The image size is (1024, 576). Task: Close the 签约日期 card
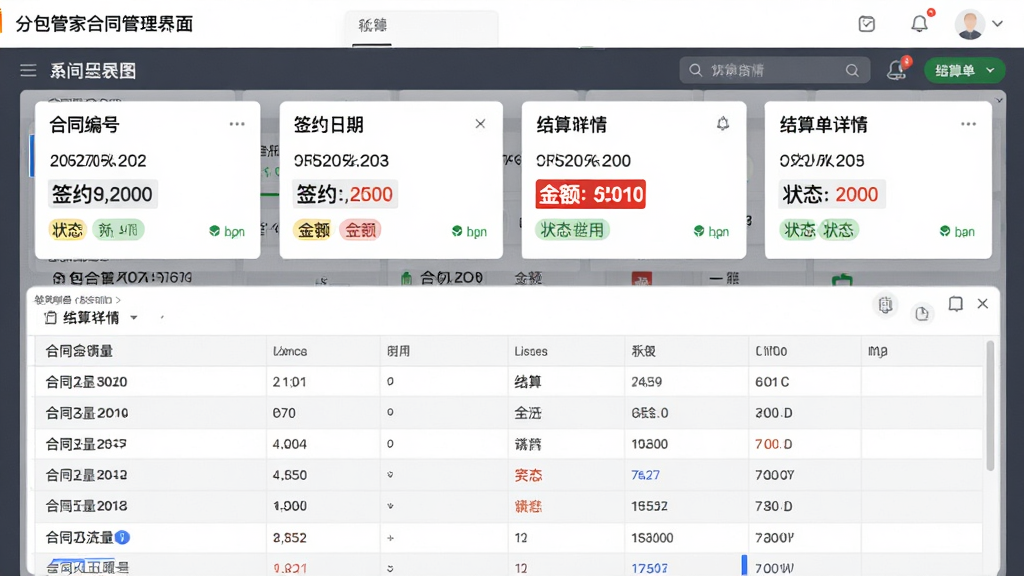pyautogui.click(x=480, y=124)
